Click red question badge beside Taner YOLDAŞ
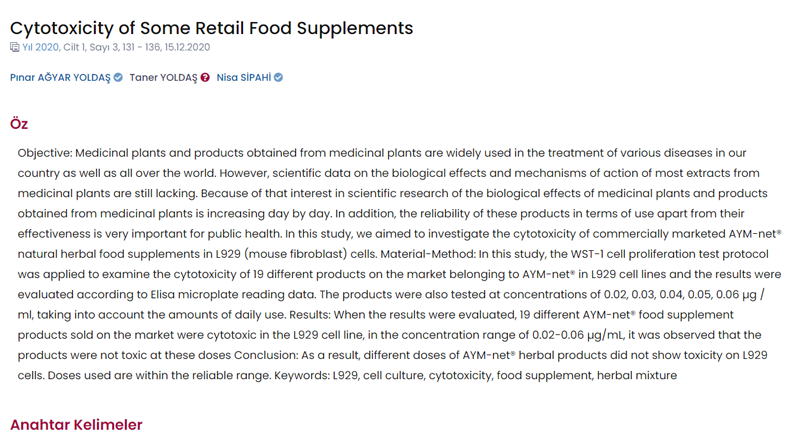The height and width of the screenshot is (442, 792). (205, 77)
